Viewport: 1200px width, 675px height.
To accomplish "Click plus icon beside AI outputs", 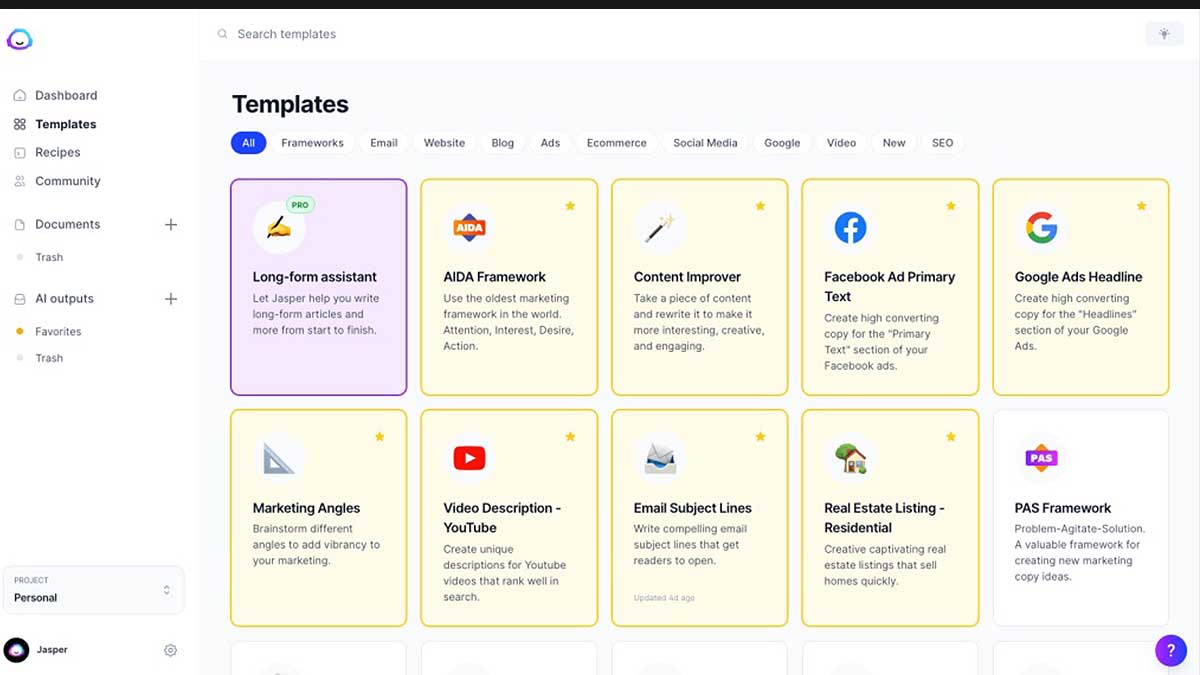I will (171, 299).
